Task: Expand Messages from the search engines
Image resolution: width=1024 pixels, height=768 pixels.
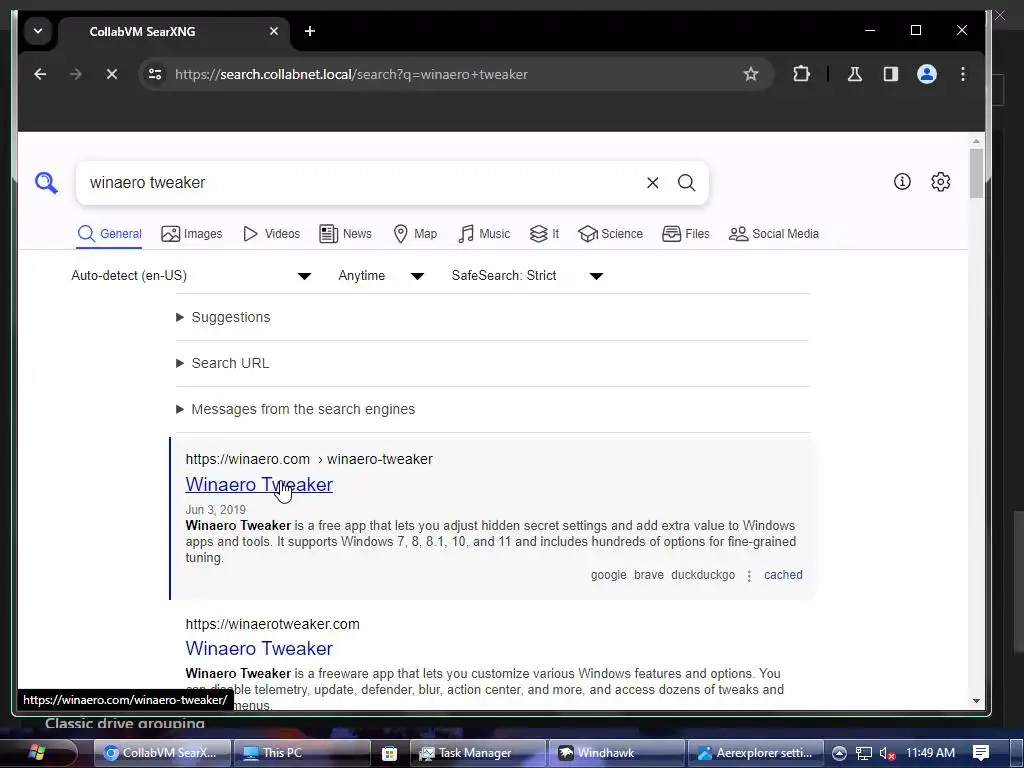Action: coord(296,409)
